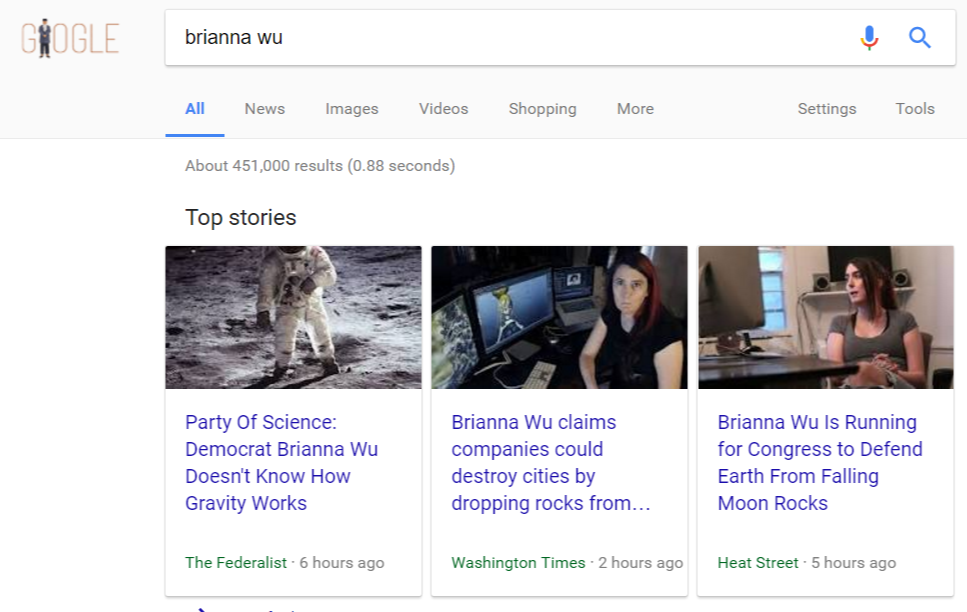Open 'Brianna Wu claims companies could destroy cities' link
967x612 pixels.
point(551,463)
